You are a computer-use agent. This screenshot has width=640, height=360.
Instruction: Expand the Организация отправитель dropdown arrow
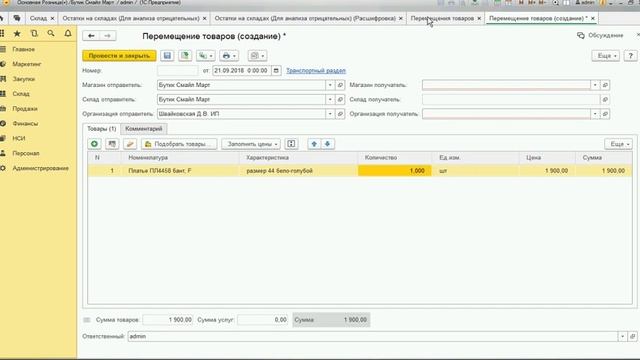330,114
